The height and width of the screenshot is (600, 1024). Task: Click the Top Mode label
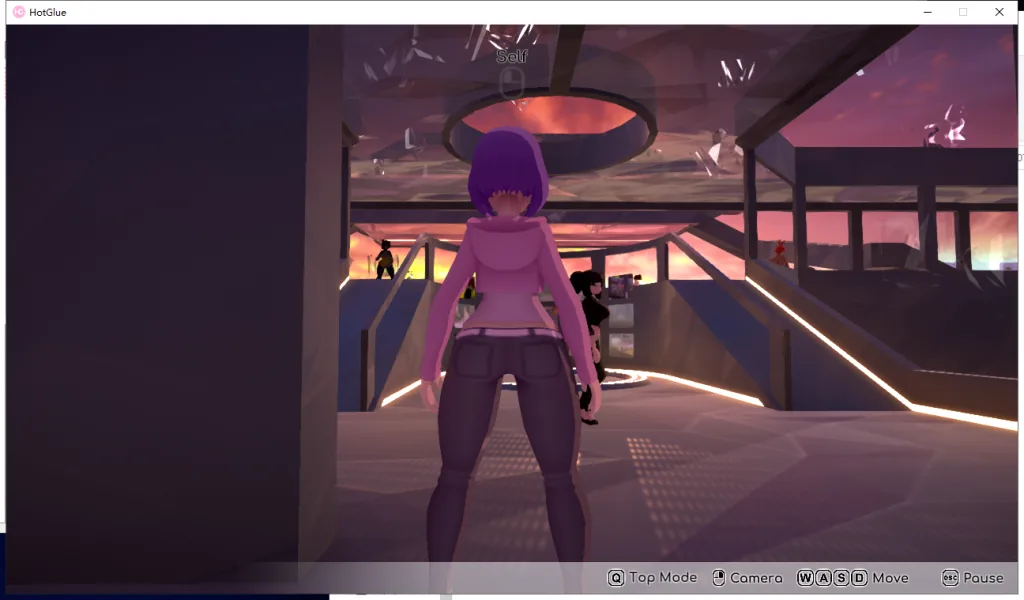tap(663, 578)
